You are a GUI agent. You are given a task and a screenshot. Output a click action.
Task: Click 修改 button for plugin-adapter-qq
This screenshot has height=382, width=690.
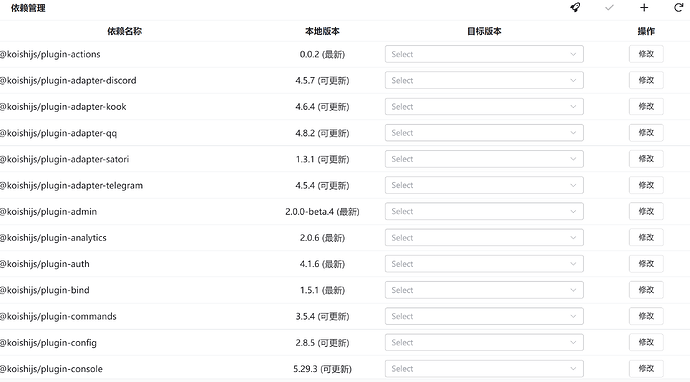click(646, 133)
